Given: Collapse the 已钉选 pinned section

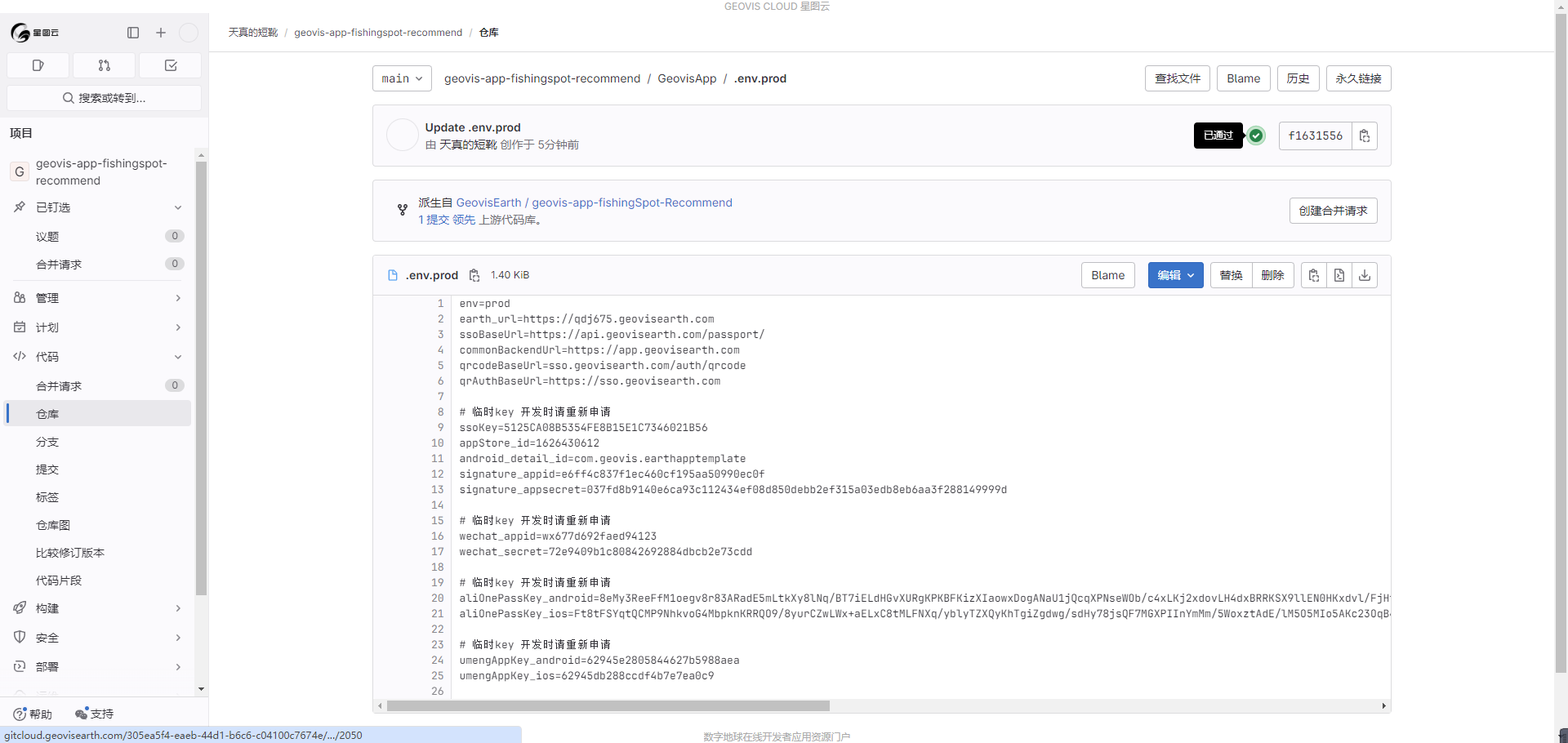Looking at the screenshot, I should 99,207.
